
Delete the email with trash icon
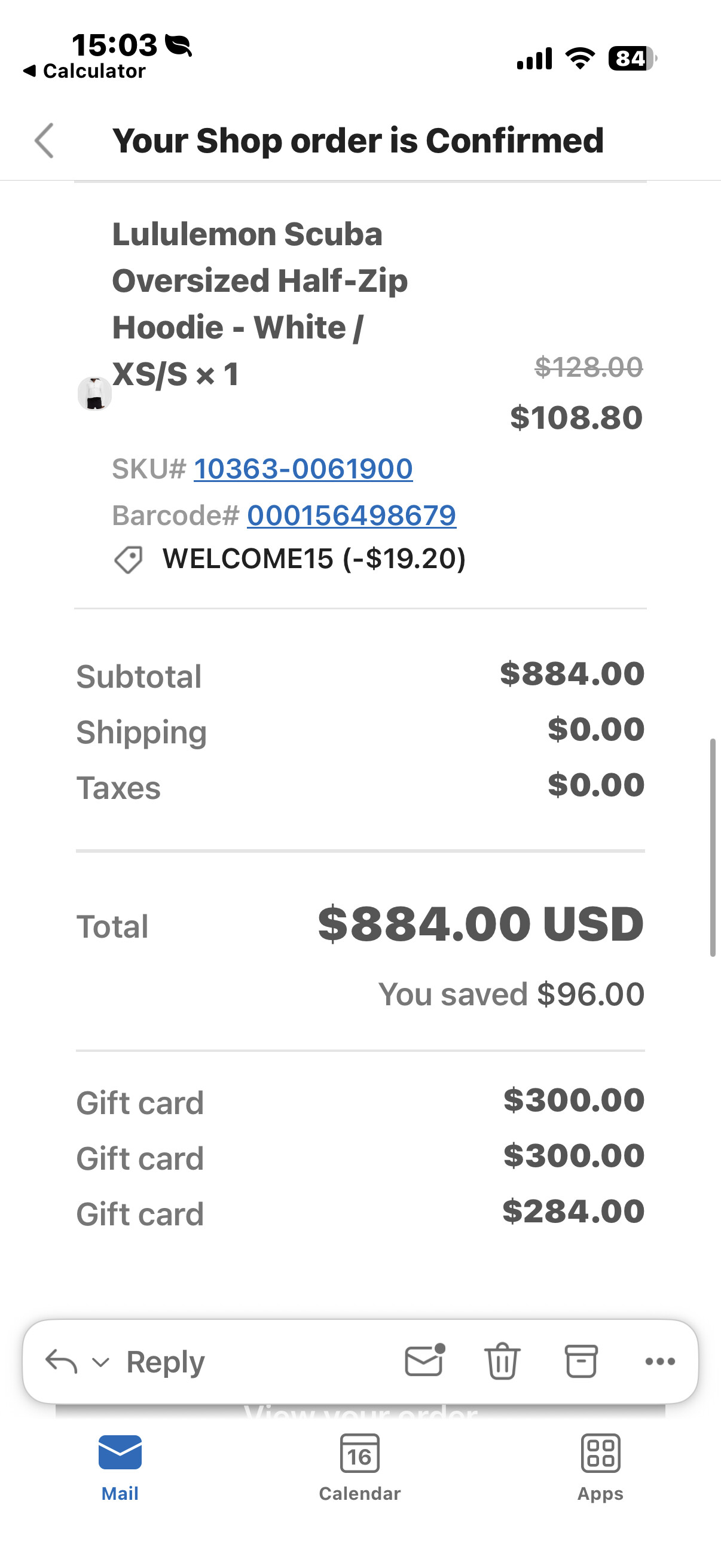pos(502,1361)
